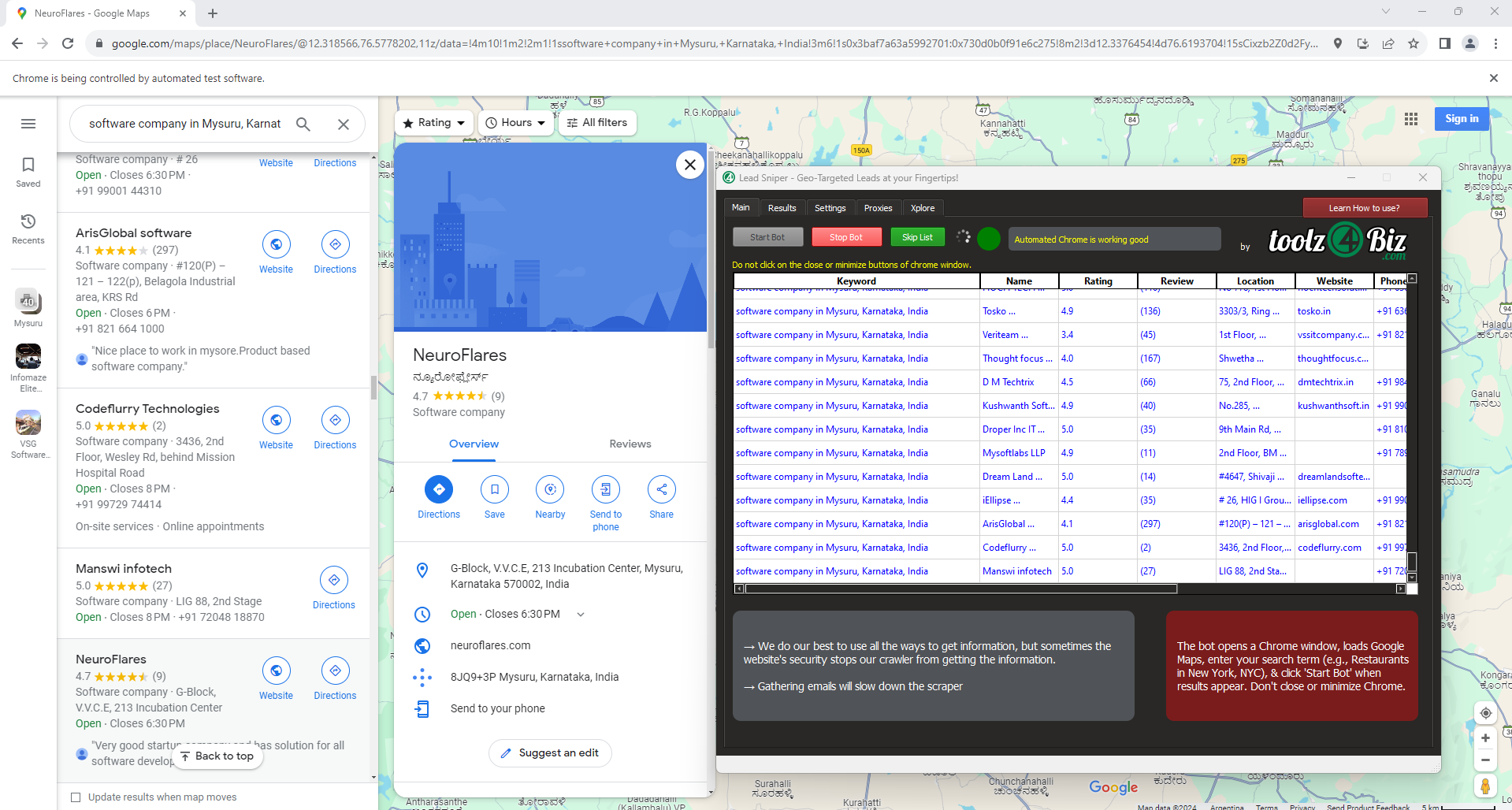The width and height of the screenshot is (1512, 810).
Task: Click ArisGlobal software Website icon
Action: tap(277, 244)
